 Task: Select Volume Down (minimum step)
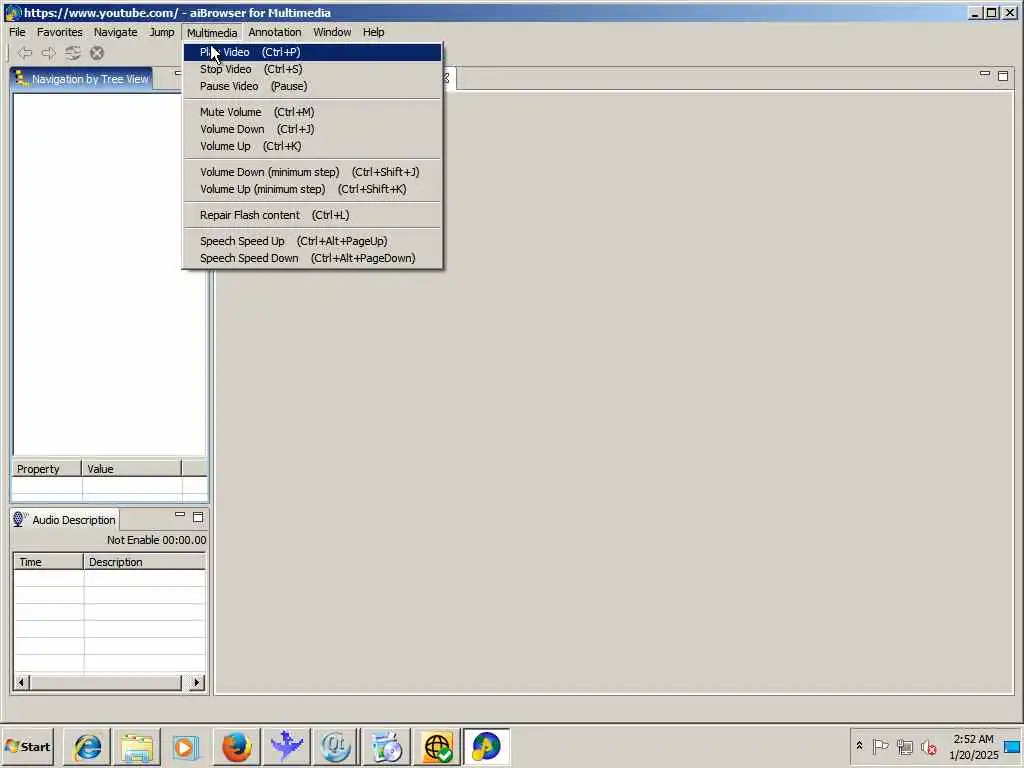click(x=312, y=172)
